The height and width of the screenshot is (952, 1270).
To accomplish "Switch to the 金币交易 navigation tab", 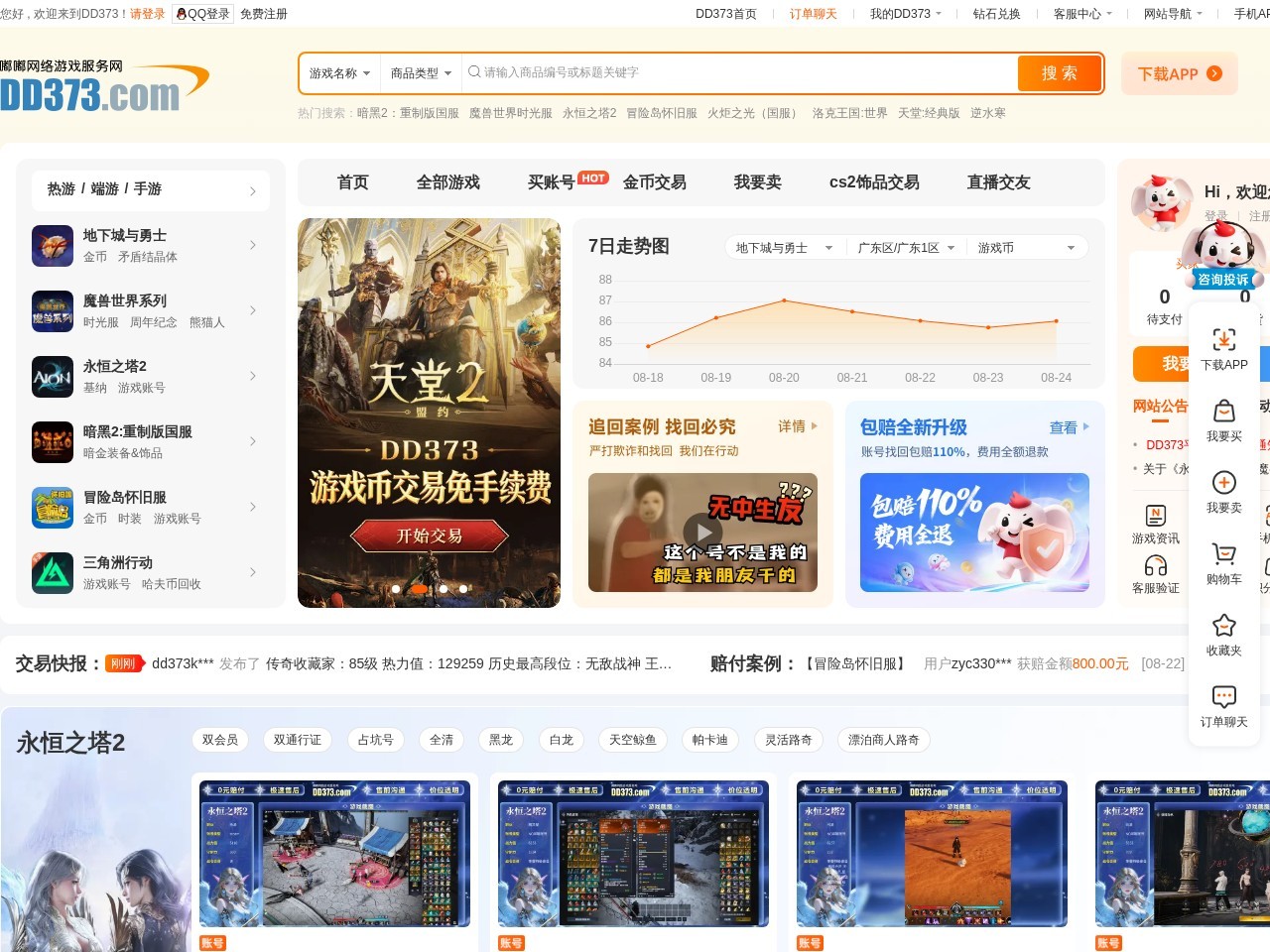I will coord(655,182).
